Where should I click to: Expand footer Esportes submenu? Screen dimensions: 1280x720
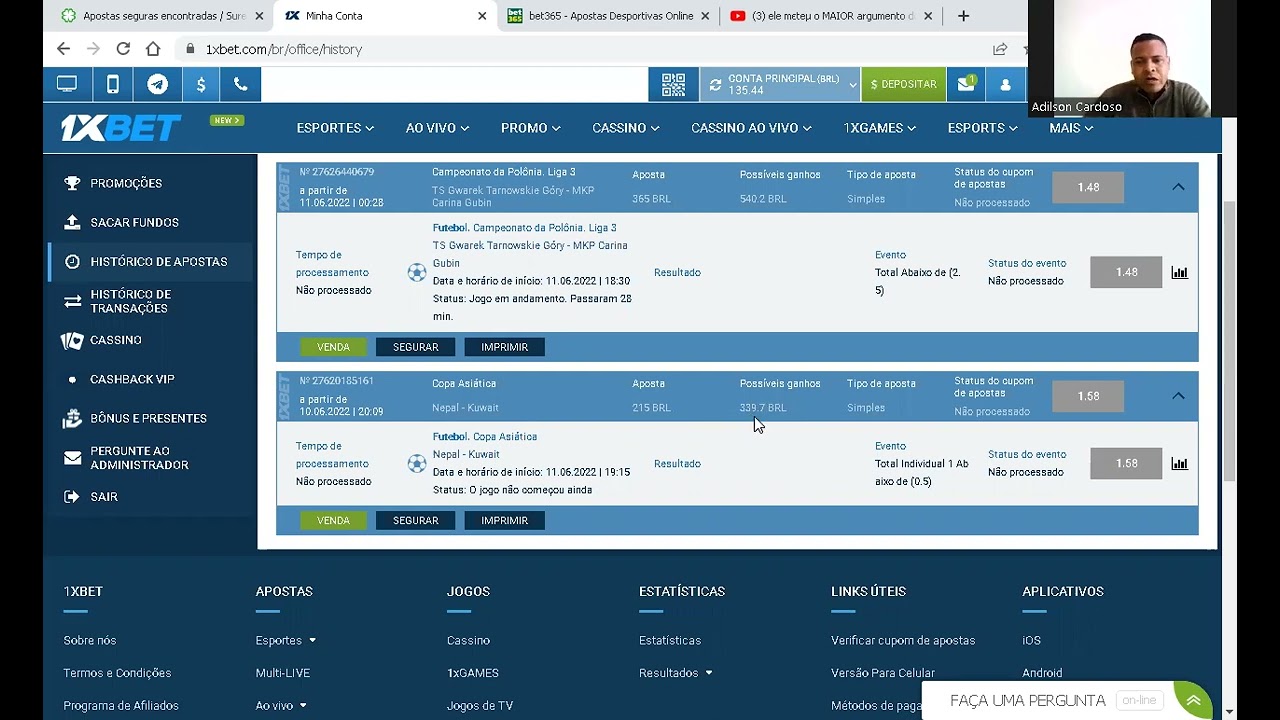(x=312, y=640)
